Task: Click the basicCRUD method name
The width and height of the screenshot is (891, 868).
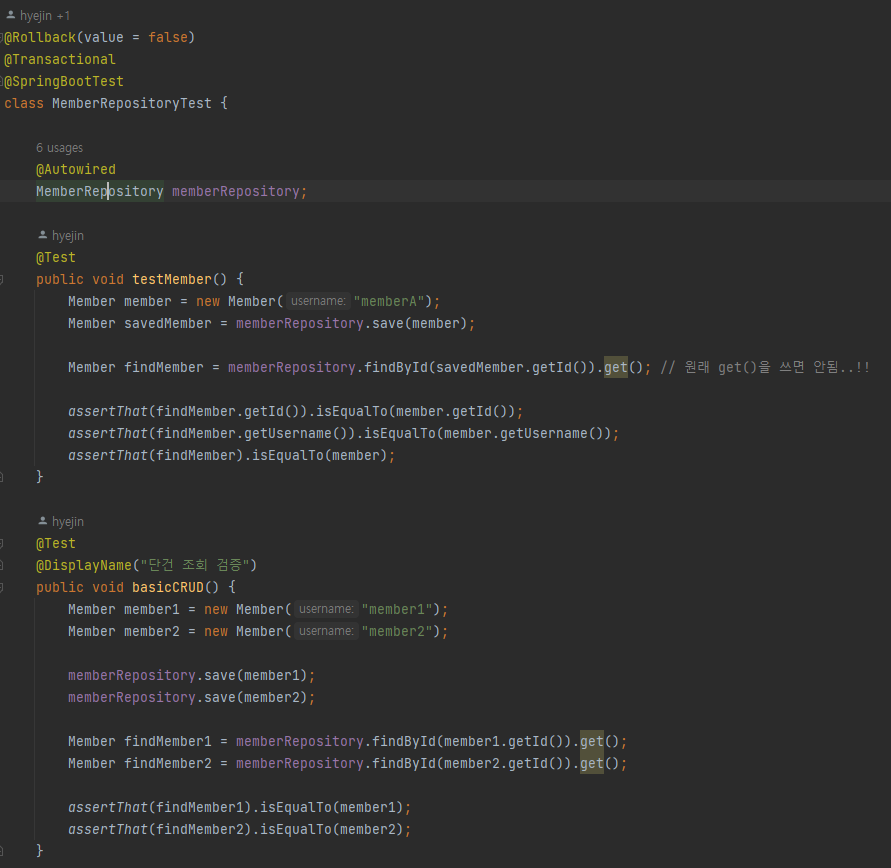Action: 168,587
